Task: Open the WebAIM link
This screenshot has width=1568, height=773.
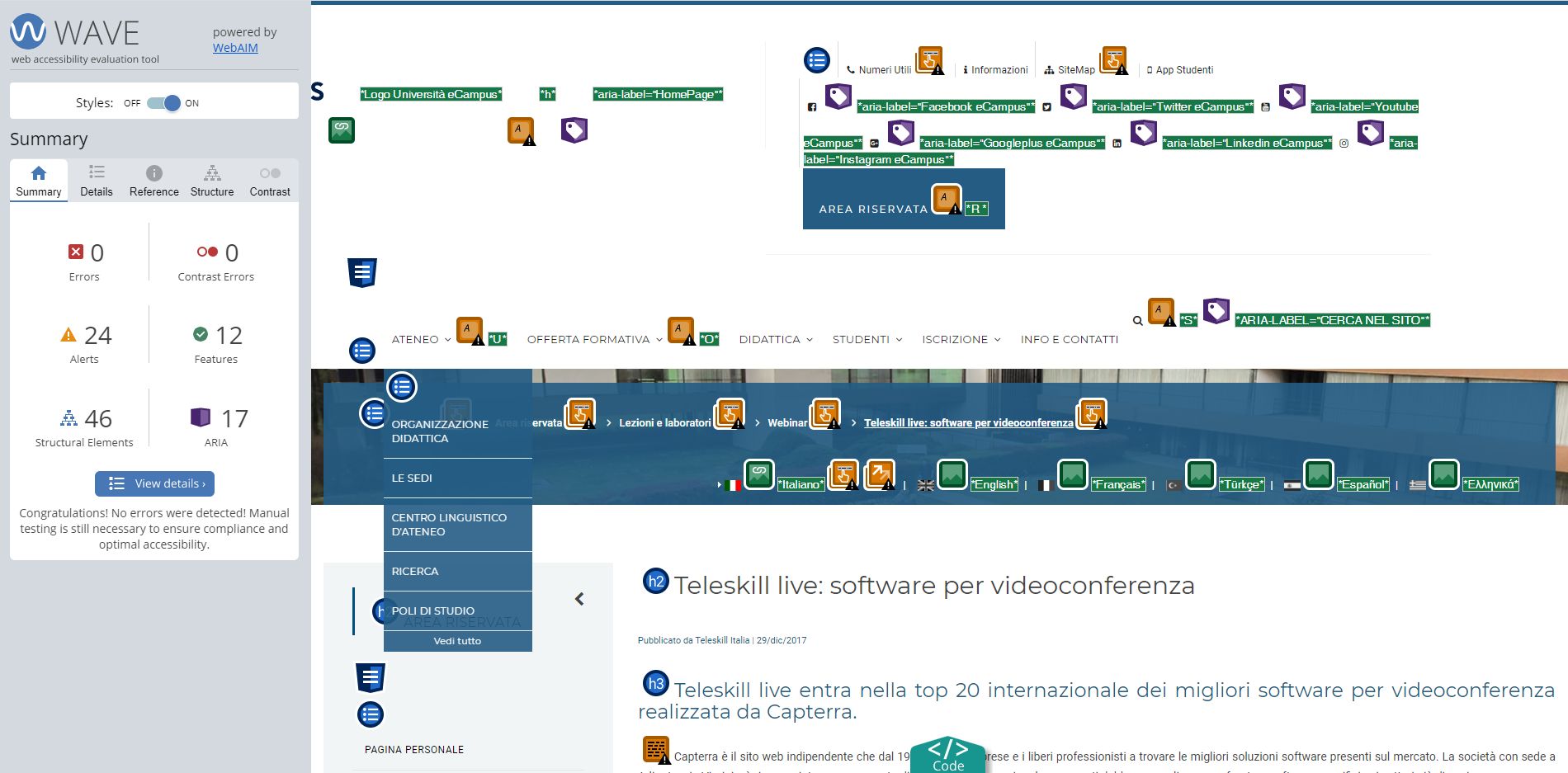Action: (x=235, y=48)
